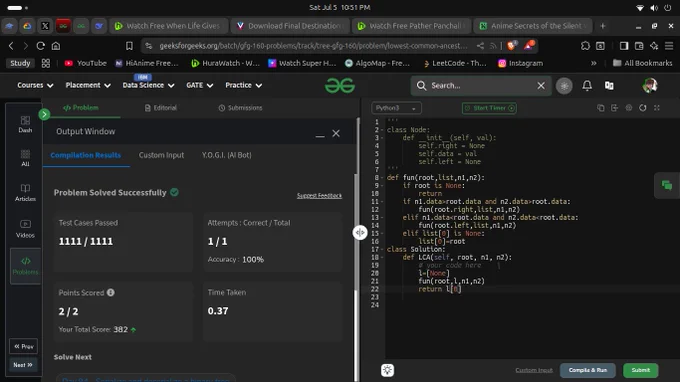Minimize the Output Window panel
Image resolution: width=680 pixels, height=382 pixels.
point(320,135)
